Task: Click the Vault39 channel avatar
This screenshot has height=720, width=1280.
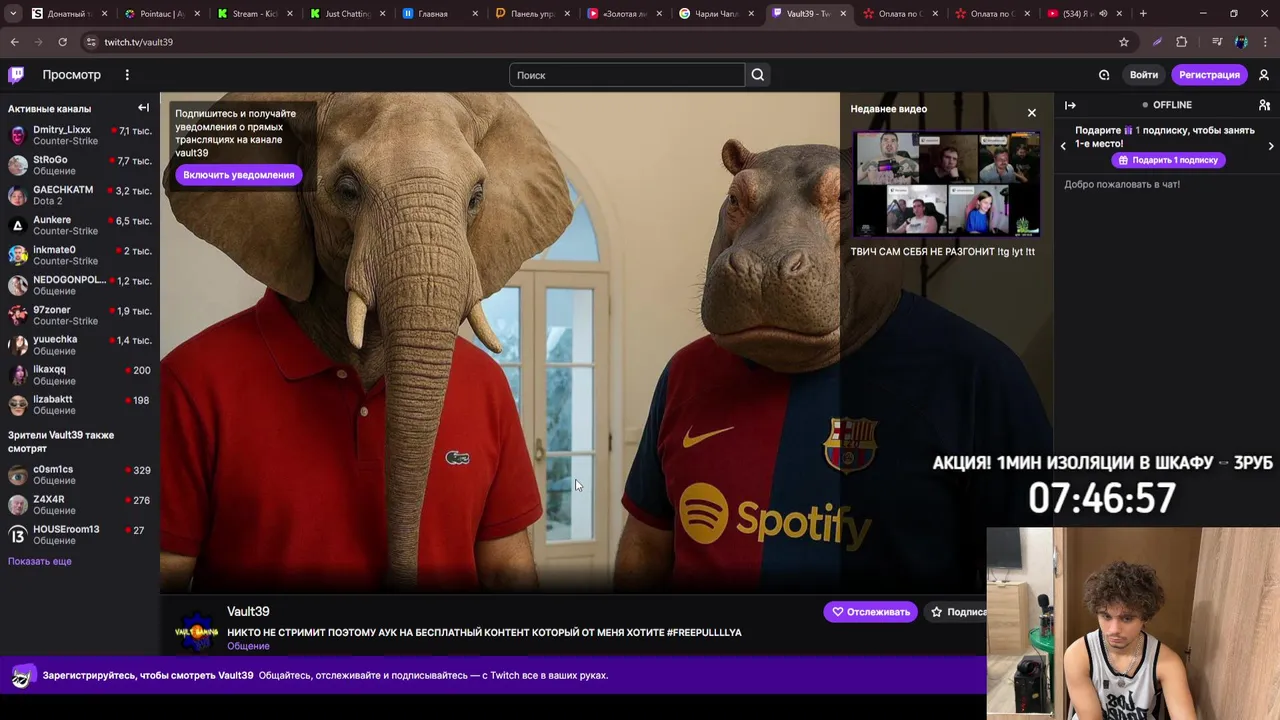Action: click(196, 631)
